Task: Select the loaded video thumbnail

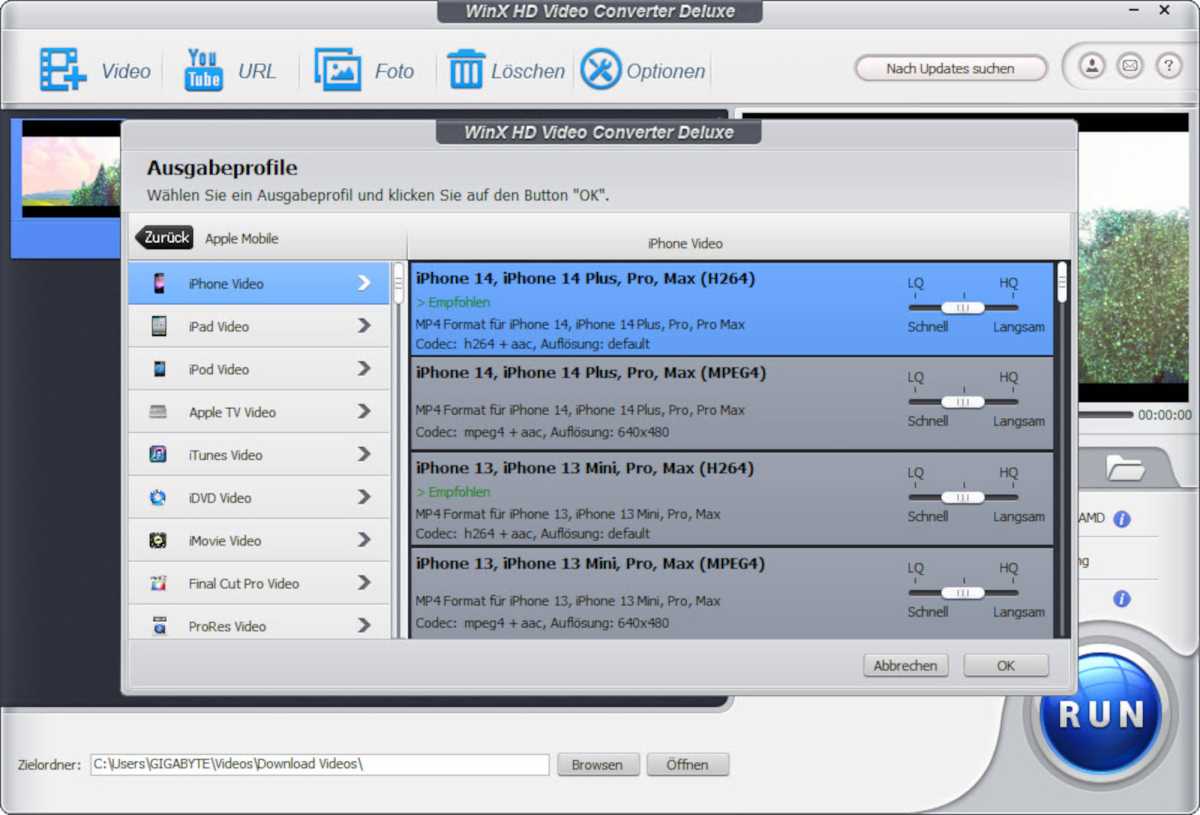Action: coord(71,169)
